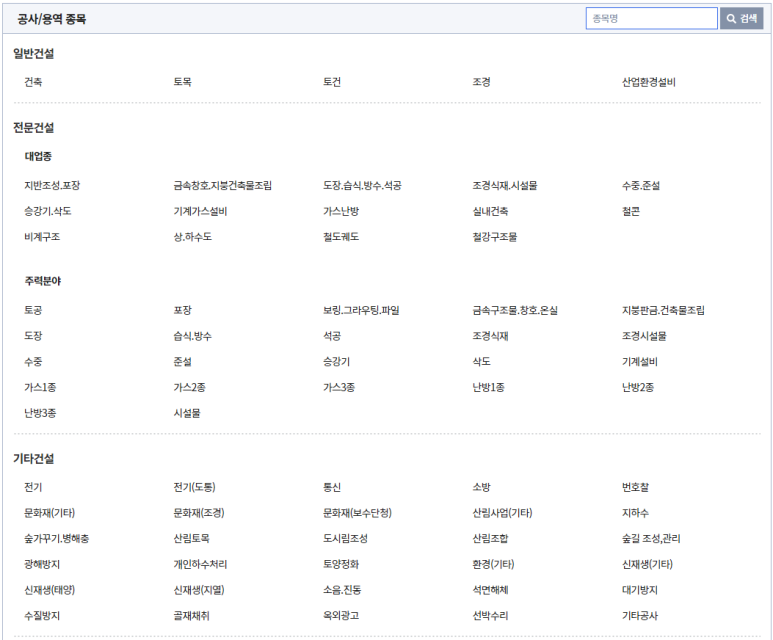Pick 철콘
This screenshot has height=640, width=773.
pos(631,212)
